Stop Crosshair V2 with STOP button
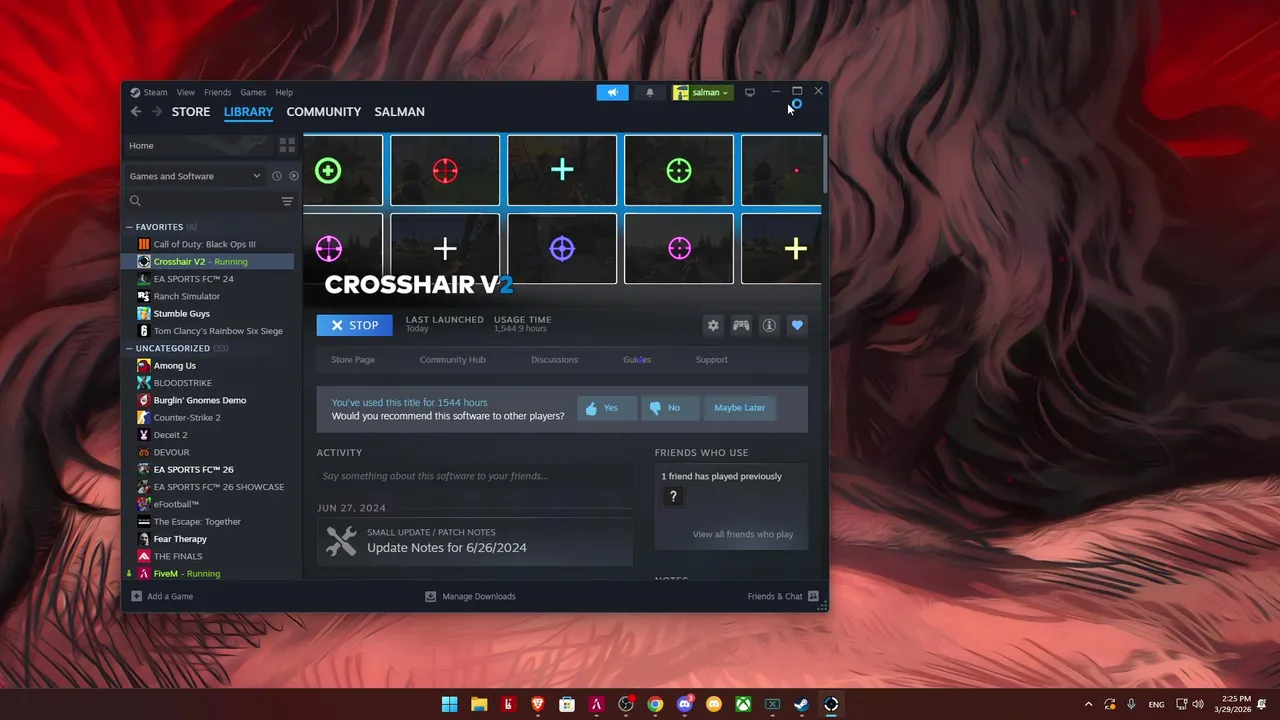The width and height of the screenshot is (1280, 720). click(x=355, y=325)
